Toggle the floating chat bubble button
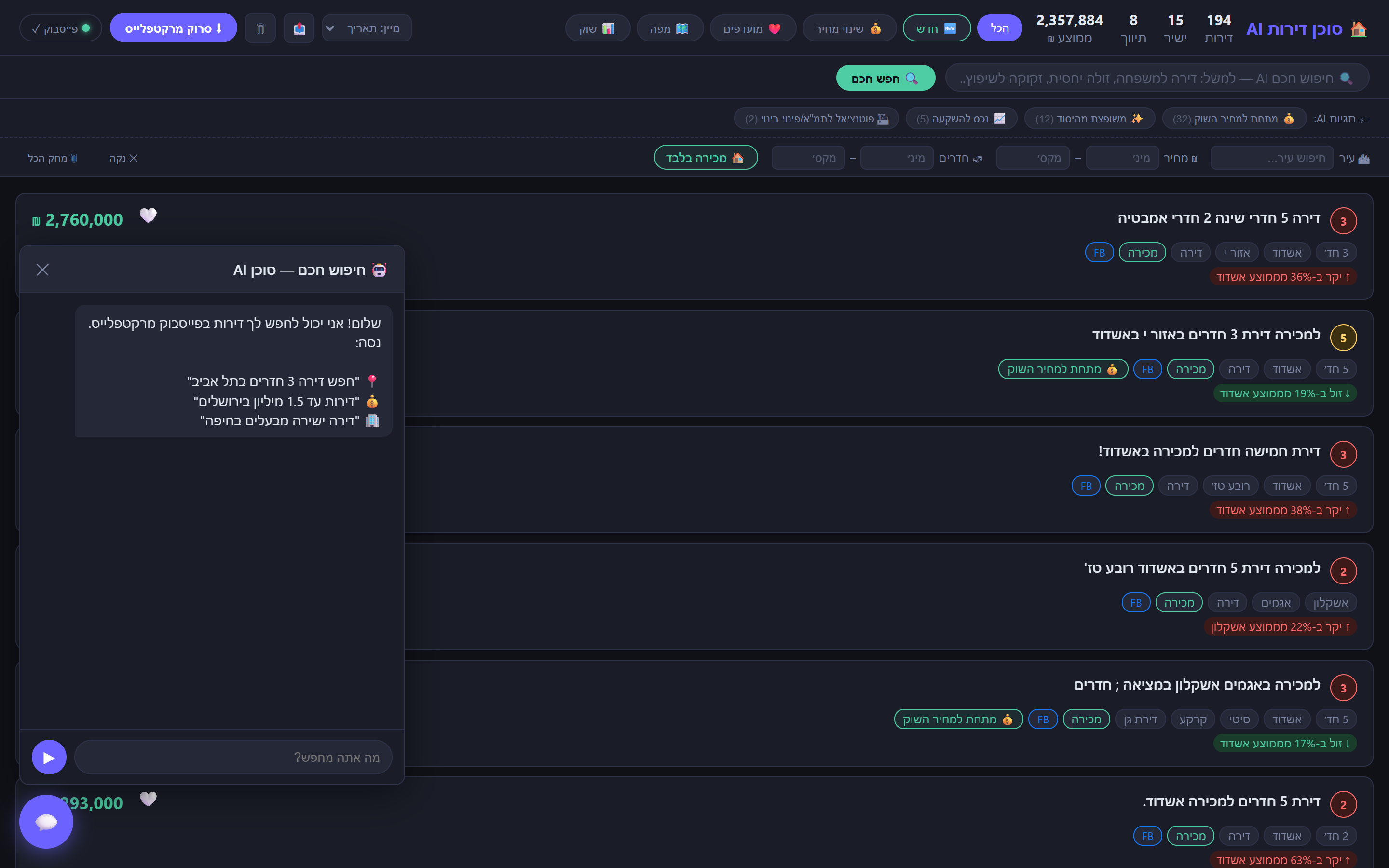The width and height of the screenshot is (1389, 868). point(46,822)
